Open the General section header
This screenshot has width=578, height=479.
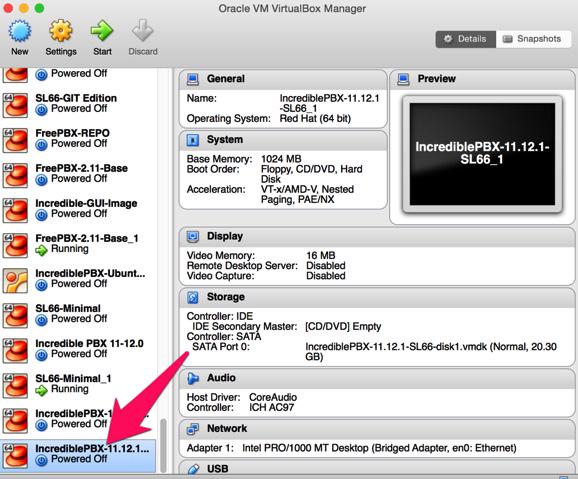(283, 79)
